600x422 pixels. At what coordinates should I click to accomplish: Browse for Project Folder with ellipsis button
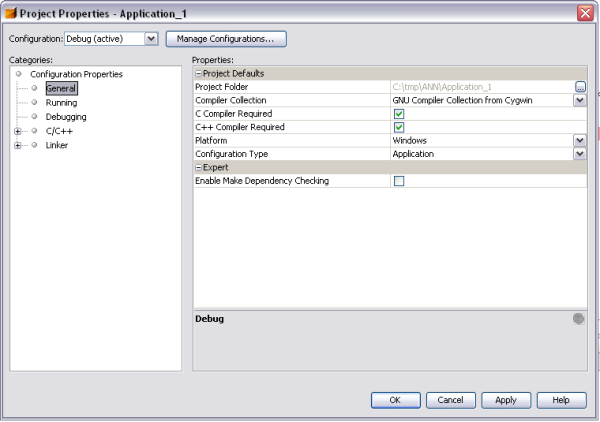click(x=580, y=87)
